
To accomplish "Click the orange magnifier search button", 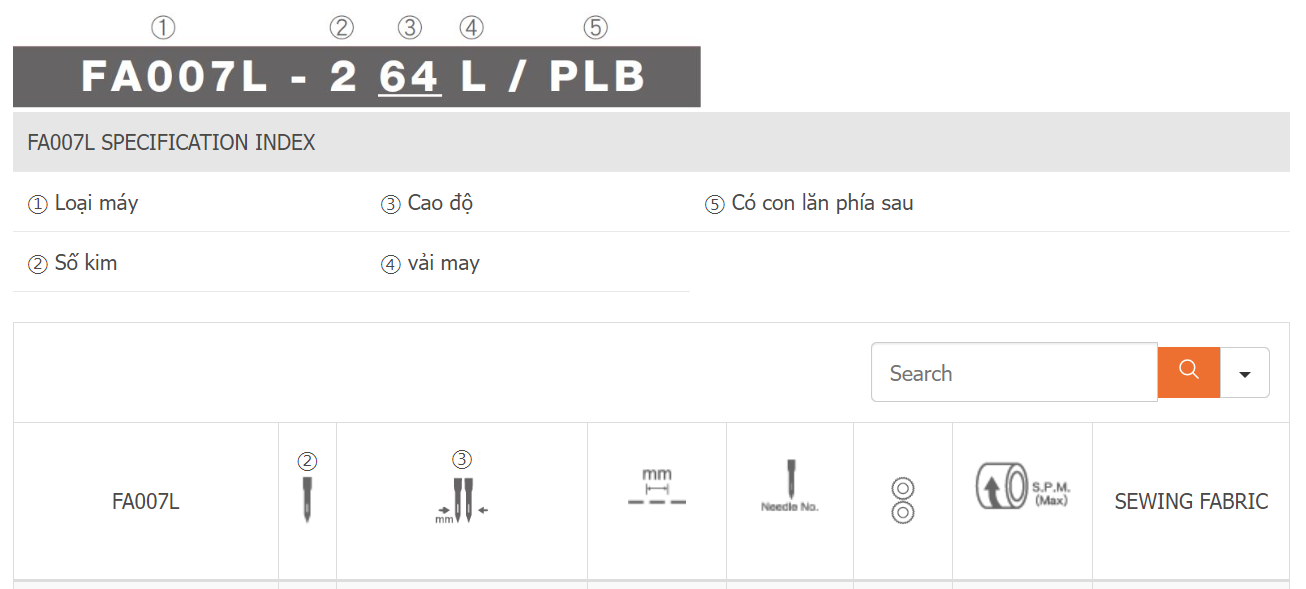I will (x=1188, y=372).
